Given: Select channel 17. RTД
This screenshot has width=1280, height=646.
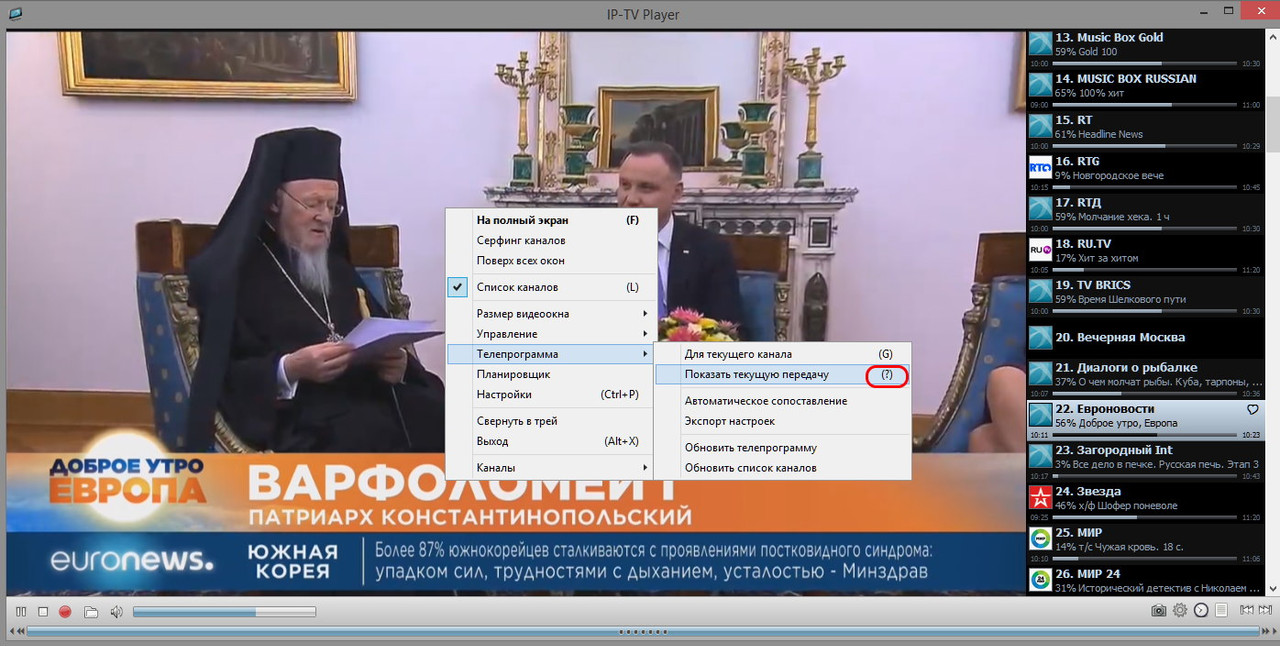Looking at the screenshot, I should pos(1146,213).
